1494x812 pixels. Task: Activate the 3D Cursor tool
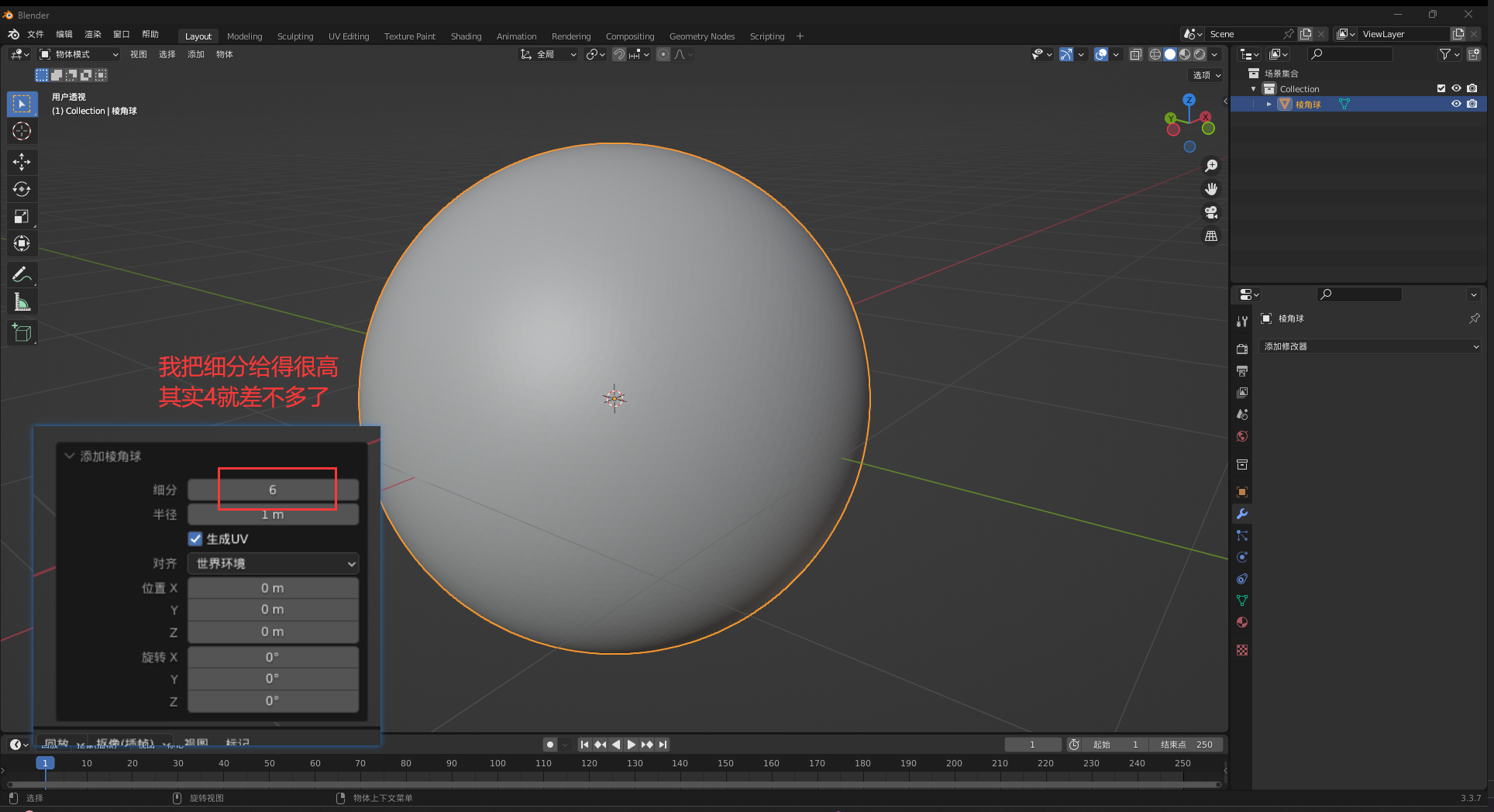pyautogui.click(x=22, y=131)
